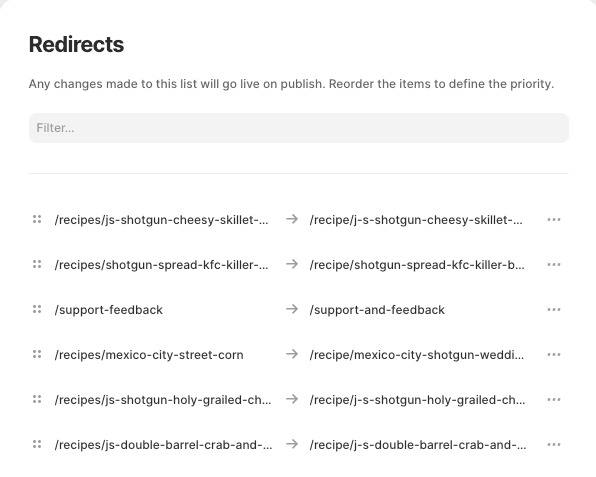Select drag handle beside /support-feedback
The image size is (596, 477).
(37, 309)
